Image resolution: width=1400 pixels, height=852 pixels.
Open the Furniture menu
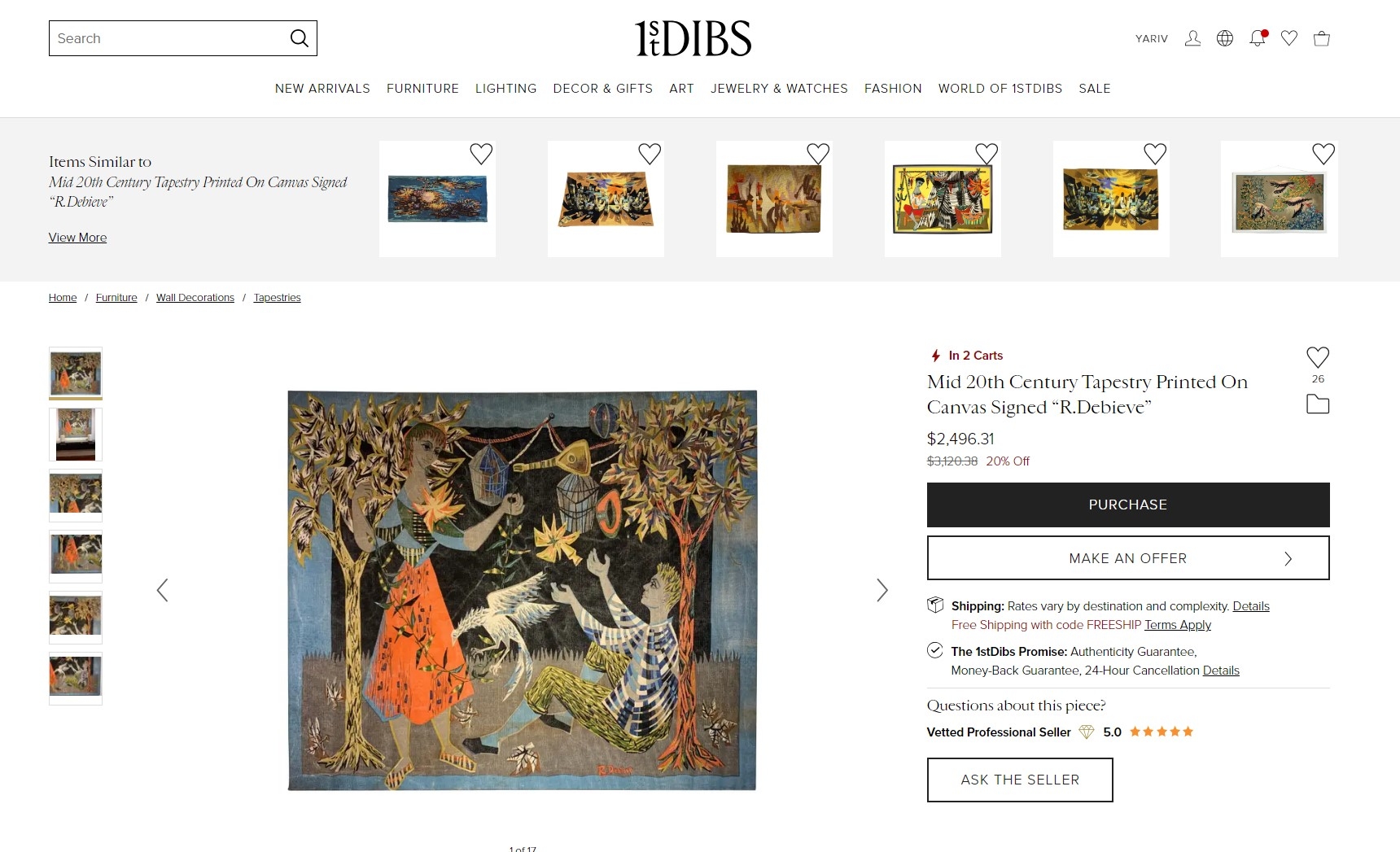click(422, 89)
